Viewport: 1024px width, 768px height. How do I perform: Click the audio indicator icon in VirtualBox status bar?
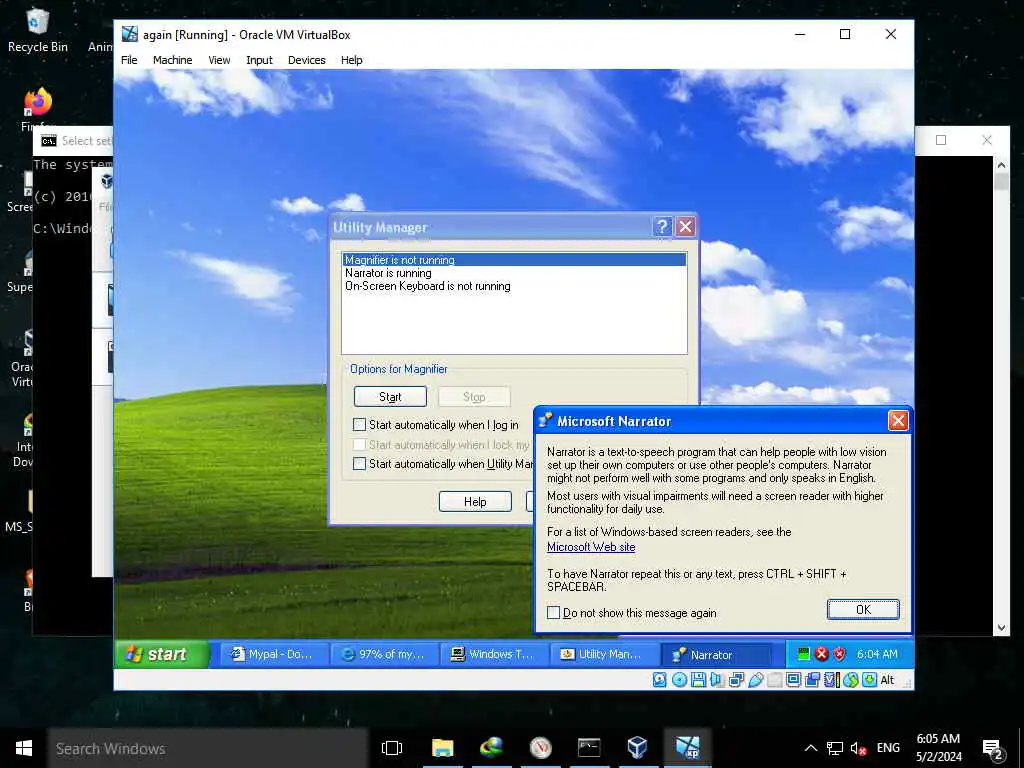point(716,680)
